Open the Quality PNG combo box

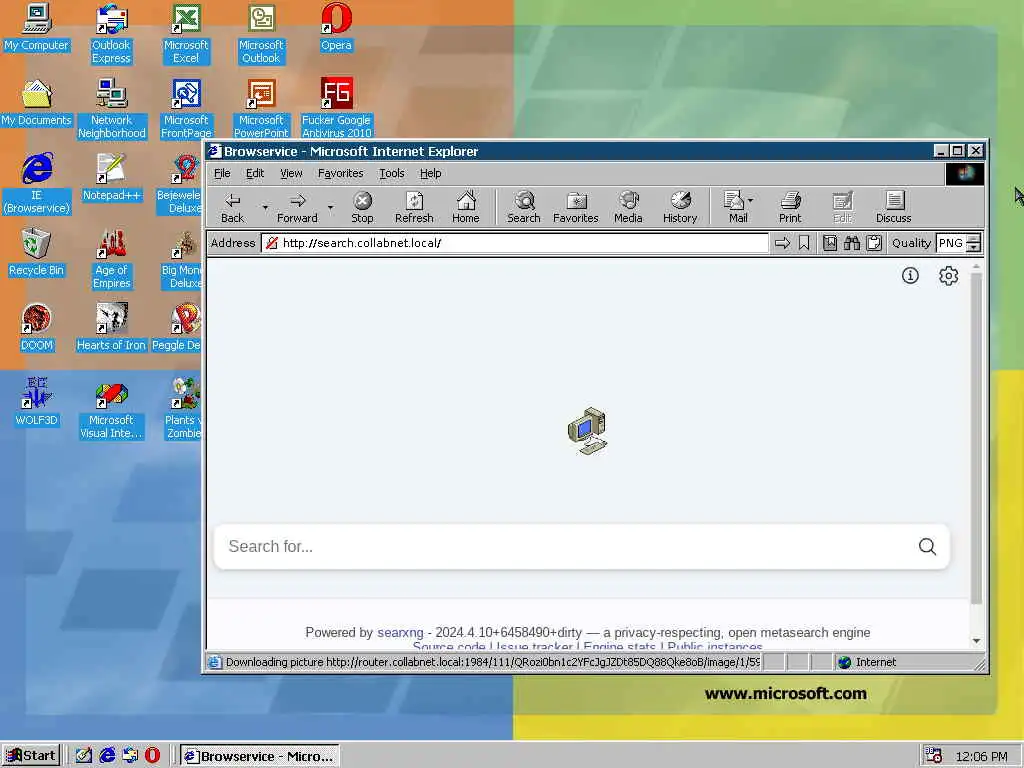pyautogui.click(x=958, y=244)
